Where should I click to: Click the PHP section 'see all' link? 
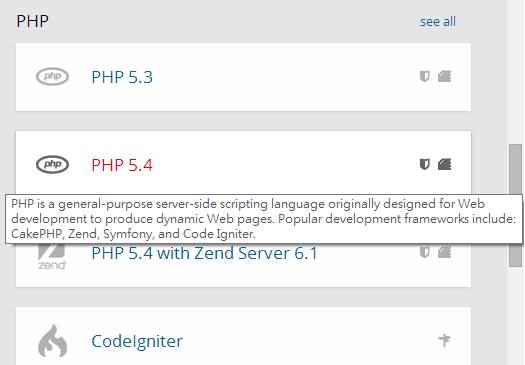[438, 22]
